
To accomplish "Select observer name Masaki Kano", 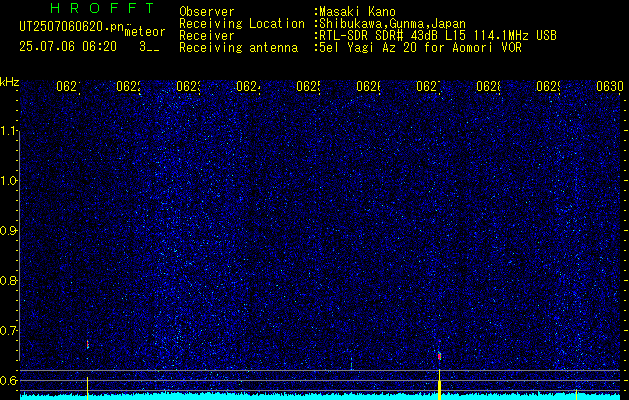I will 357,12.
